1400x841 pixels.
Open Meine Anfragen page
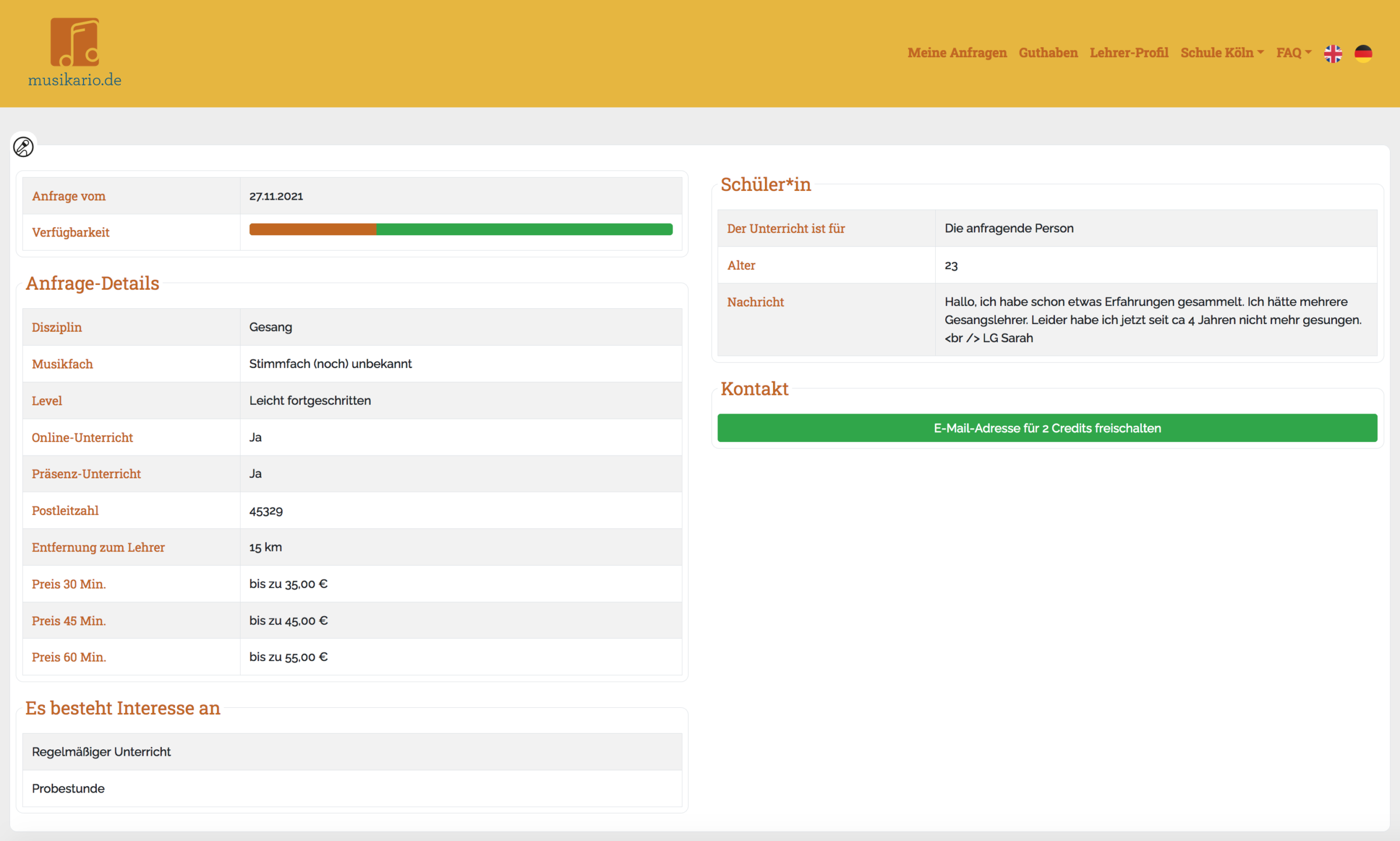[x=957, y=53]
